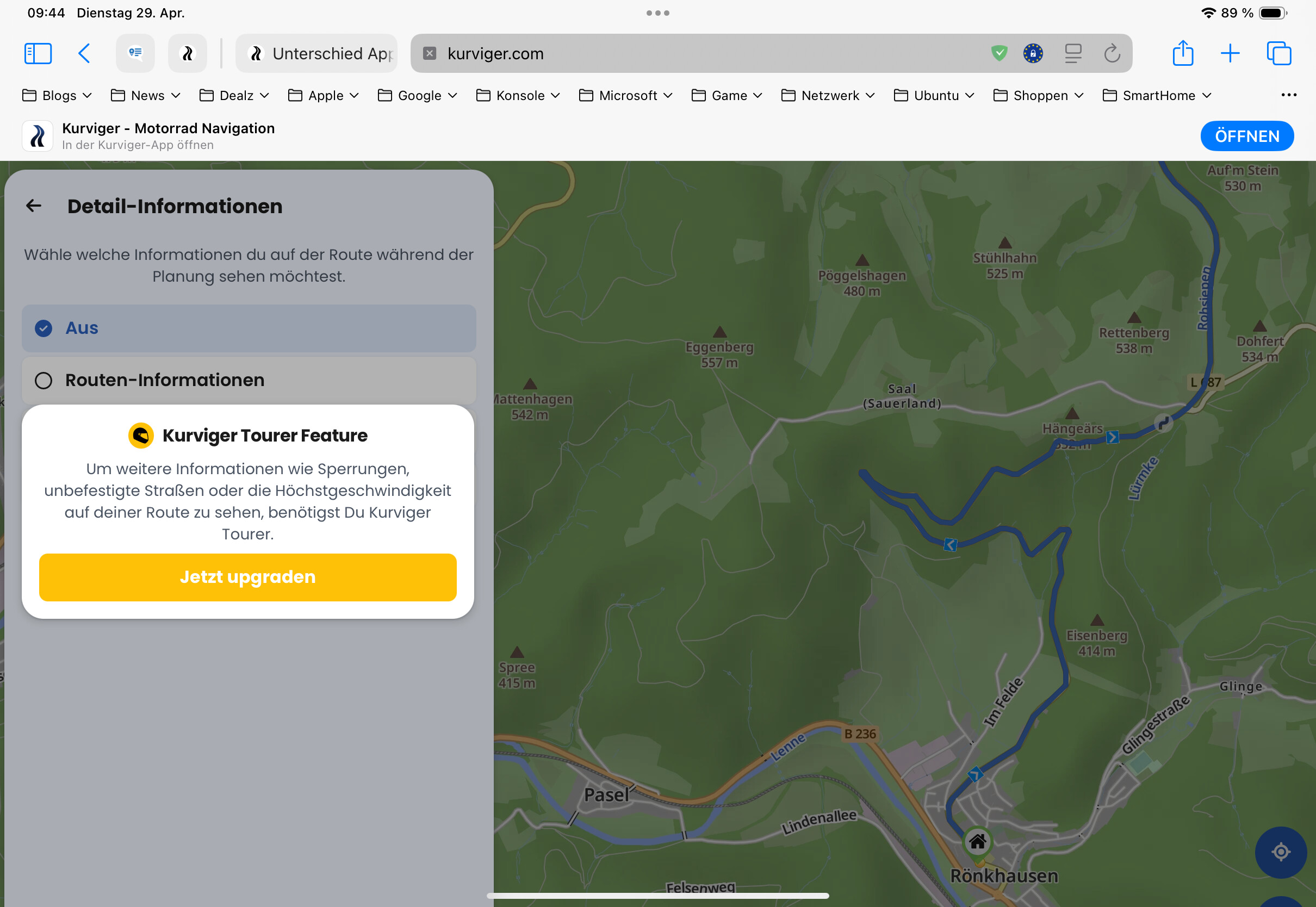Click the 'Lindenallee' street label
The image size is (1316, 907).
pyautogui.click(x=819, y=822)
